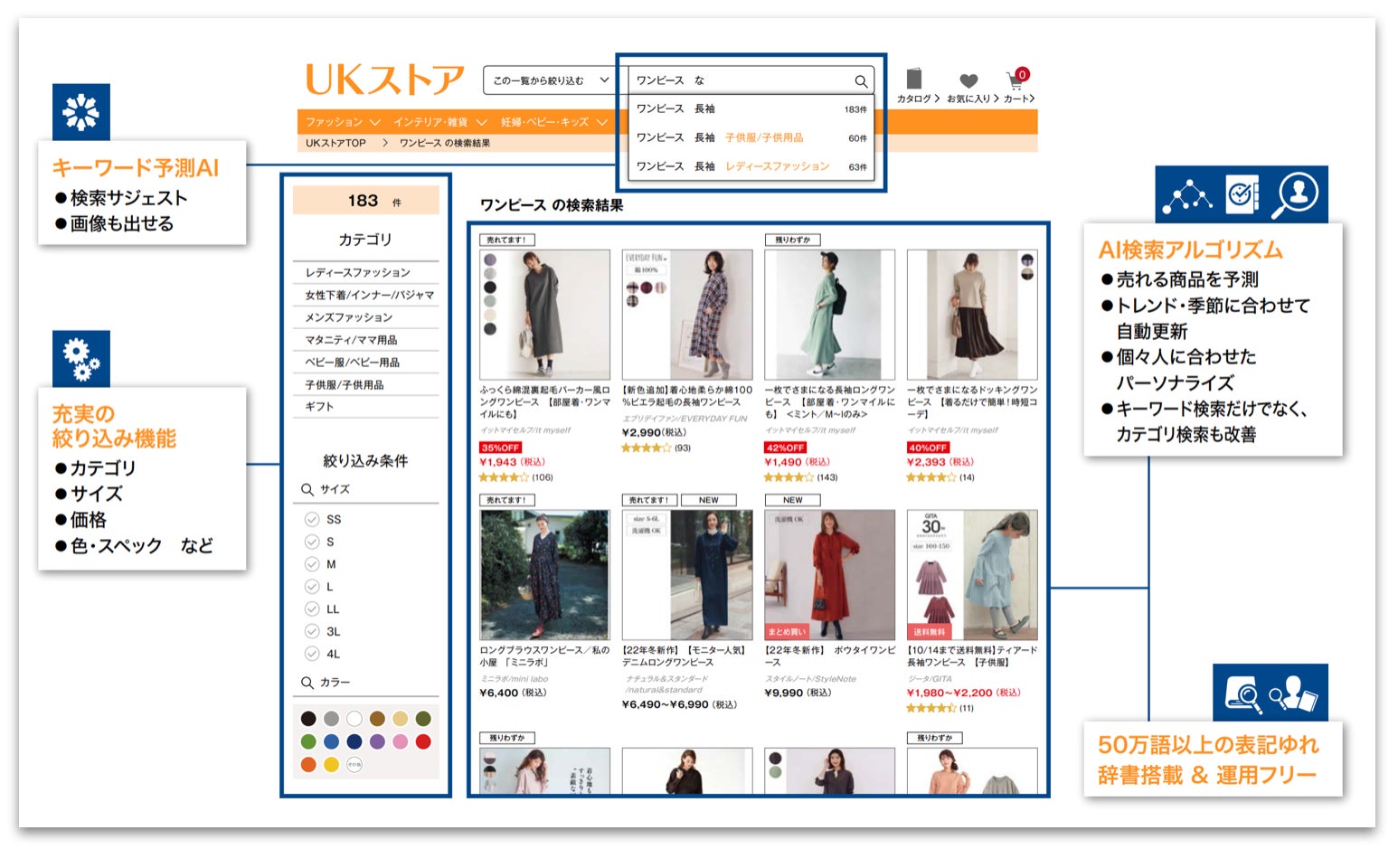The width and height of the screenshot is (1398, 868).
Task: Check the M size filter
Action: pos(312,564)
